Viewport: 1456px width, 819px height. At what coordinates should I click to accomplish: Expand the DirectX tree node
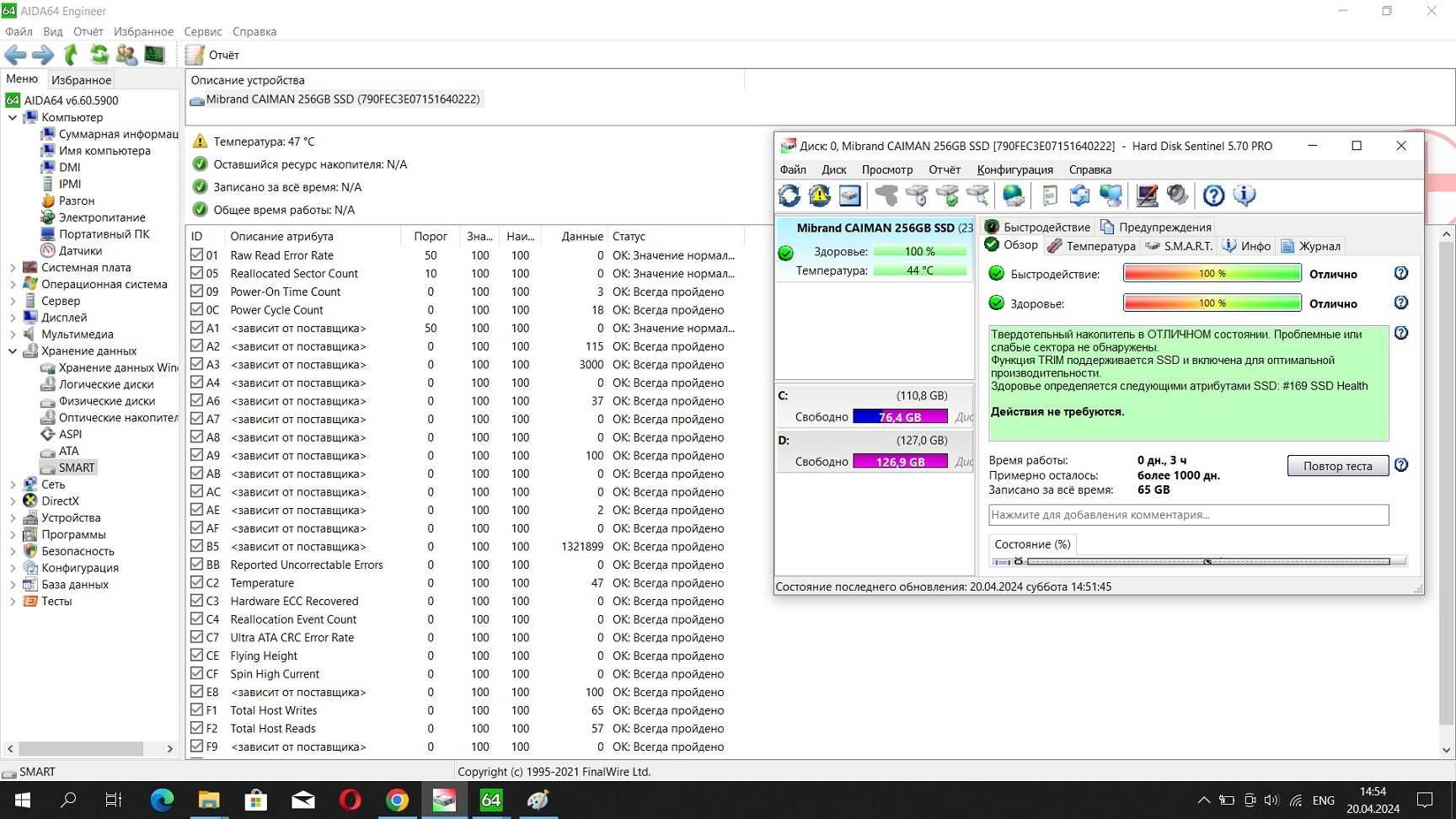pyautogui.click(x=13, y=501)
